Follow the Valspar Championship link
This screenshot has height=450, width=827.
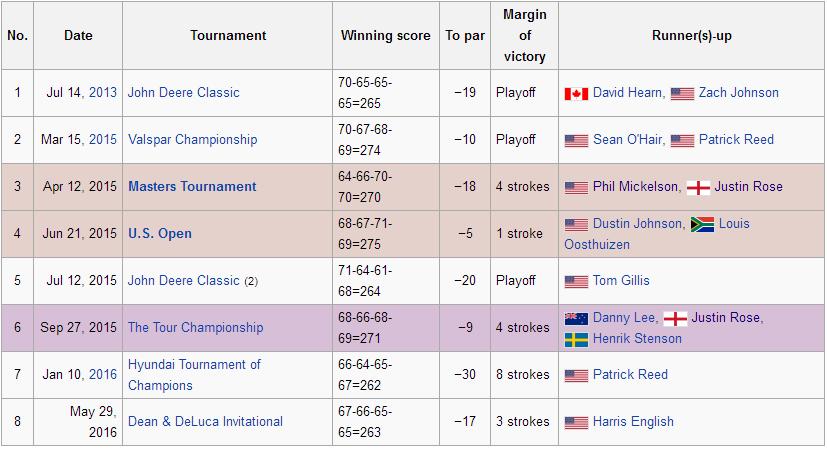[192, 140]
